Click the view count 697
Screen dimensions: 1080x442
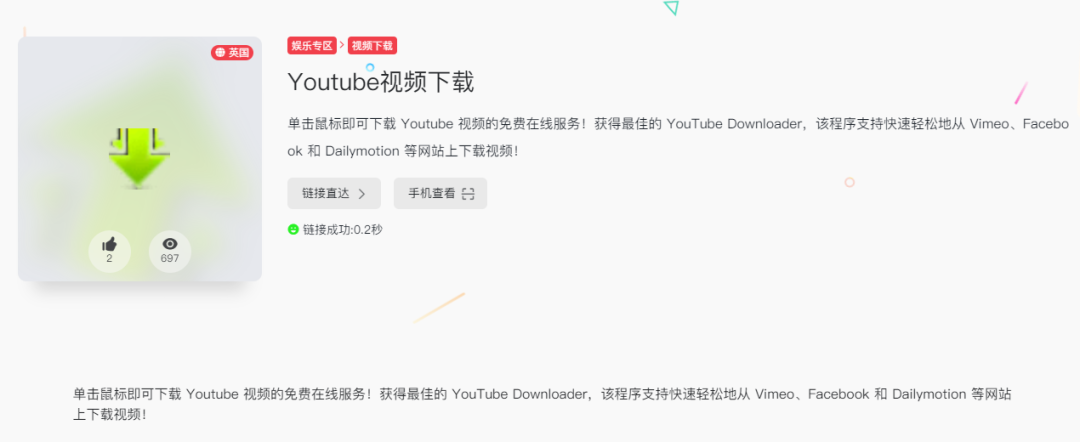(169, 259)
